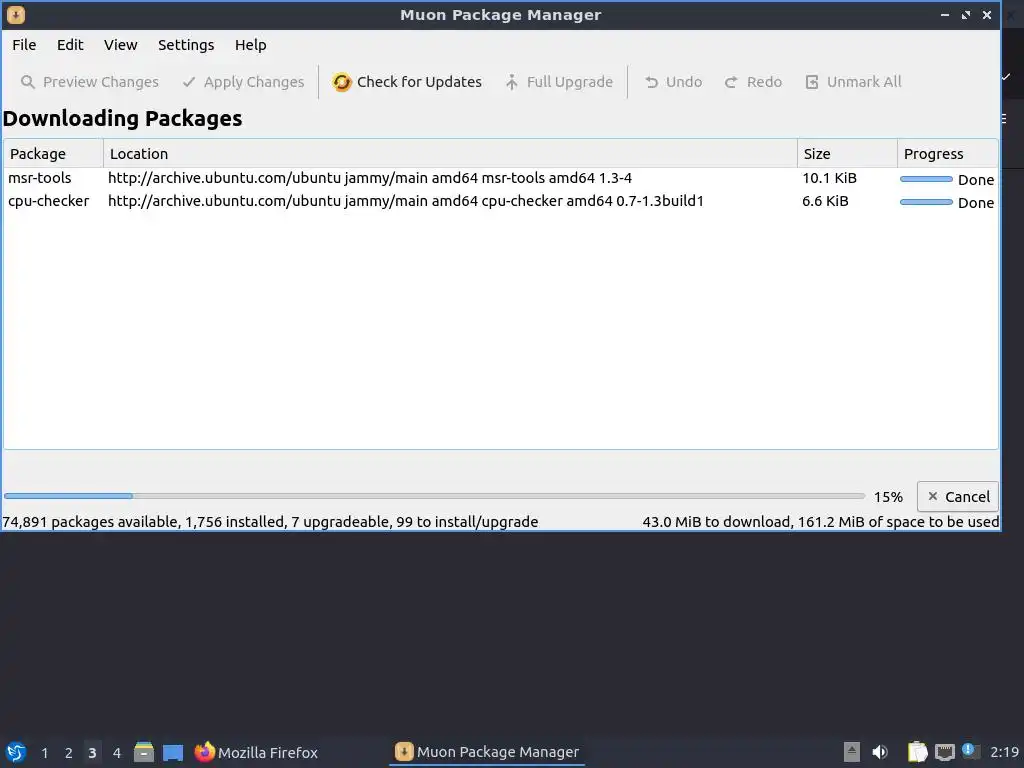Click the 43.0 MiB to download status text
The width and height of the screenshot is (1024, 768).
(821, 522)
